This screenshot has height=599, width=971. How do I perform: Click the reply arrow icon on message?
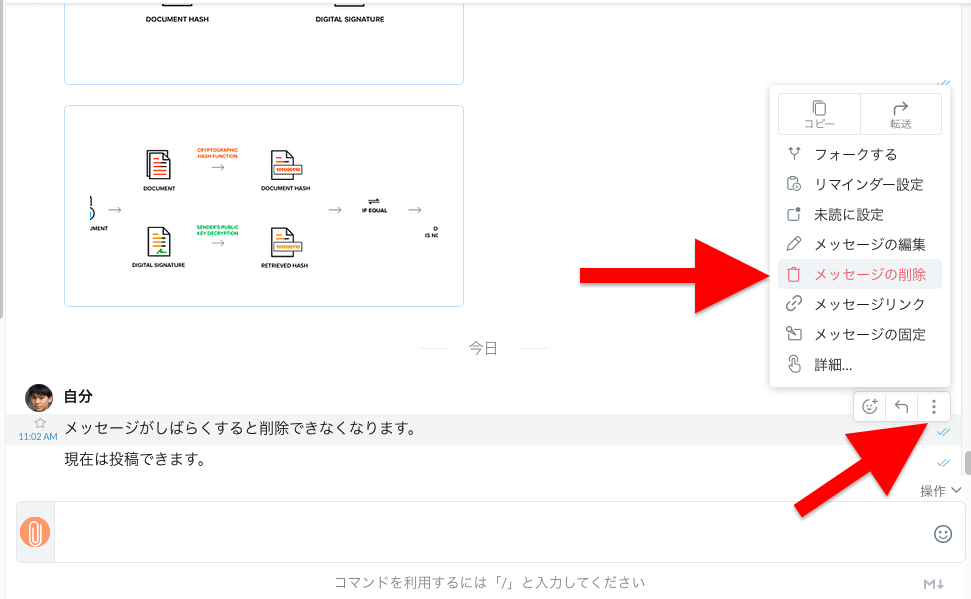901,406
